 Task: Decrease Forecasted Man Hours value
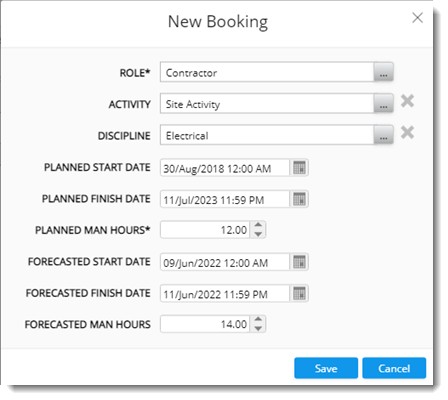[x=258, y=328]
